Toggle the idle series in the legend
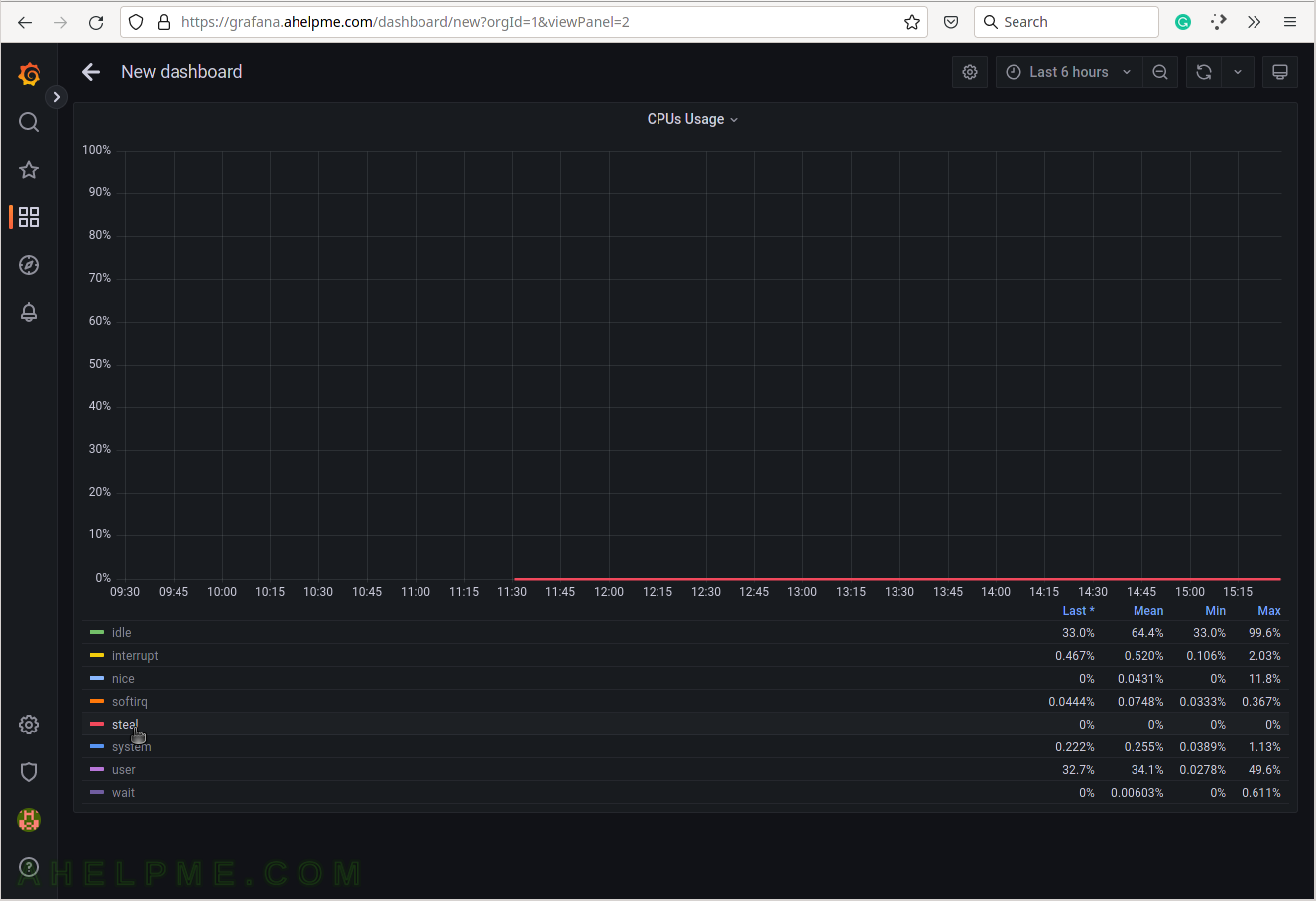 tap(121, 633)
